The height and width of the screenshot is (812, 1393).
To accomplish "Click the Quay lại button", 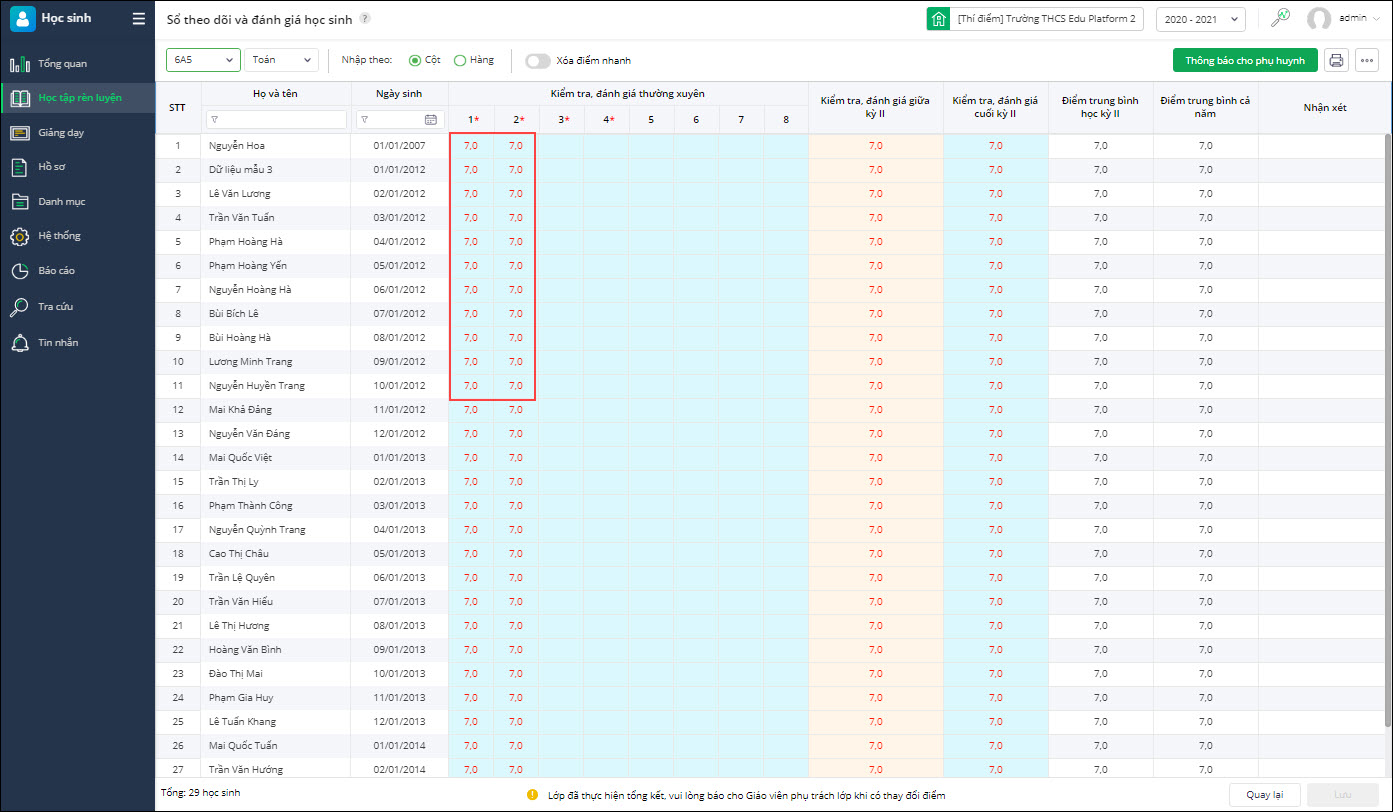I will coord(1264,795).
